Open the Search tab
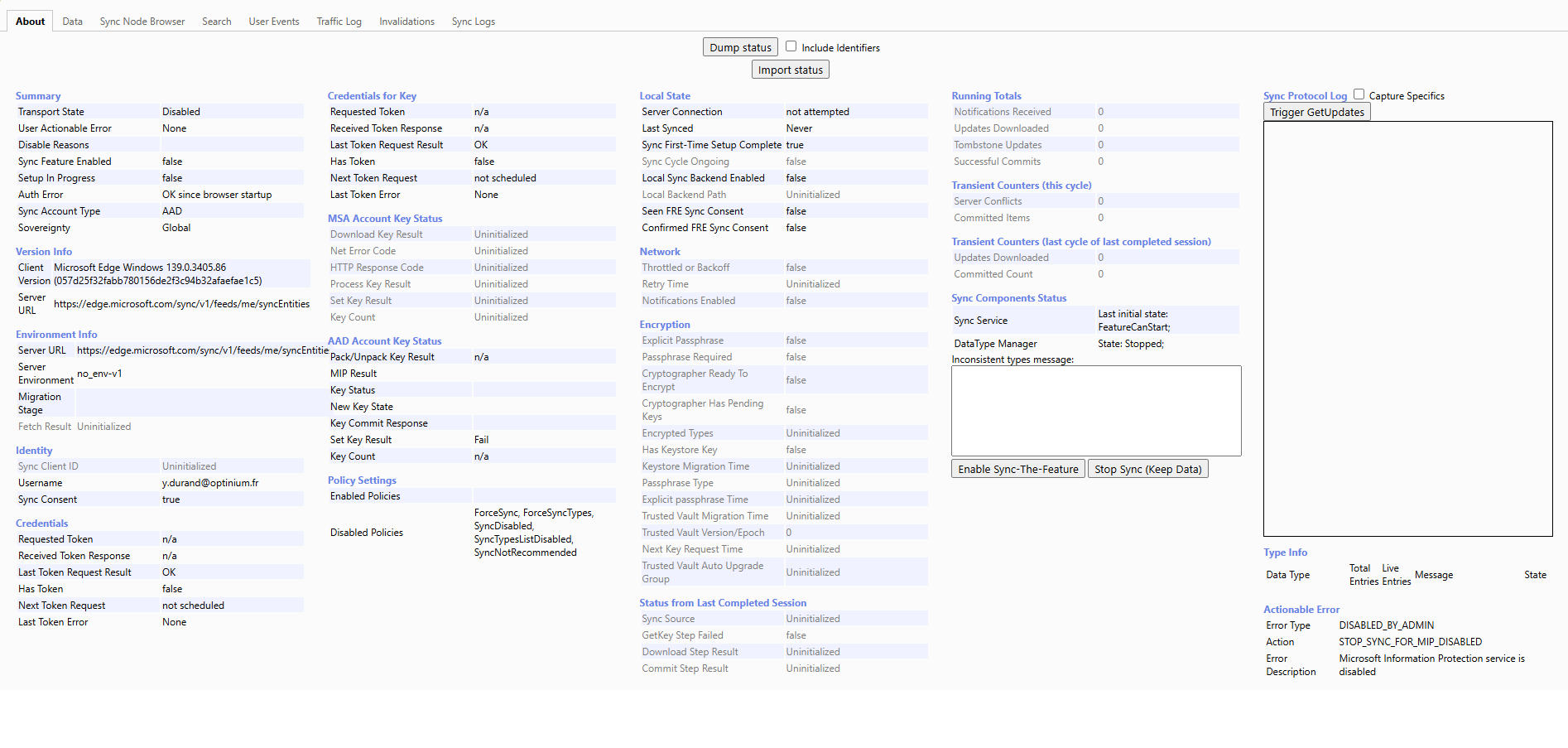 click(217, 22)
